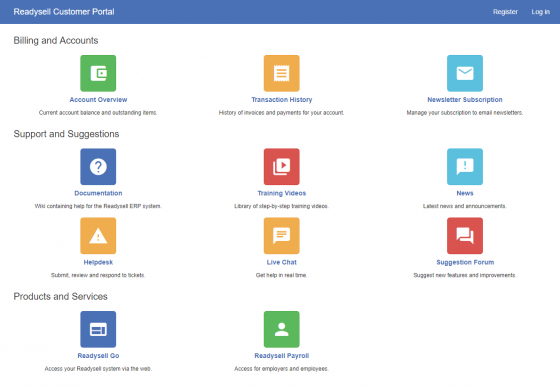Select the Training Videos link label
This screenshot has width=560, height=389.
click(x=282, y=193)
